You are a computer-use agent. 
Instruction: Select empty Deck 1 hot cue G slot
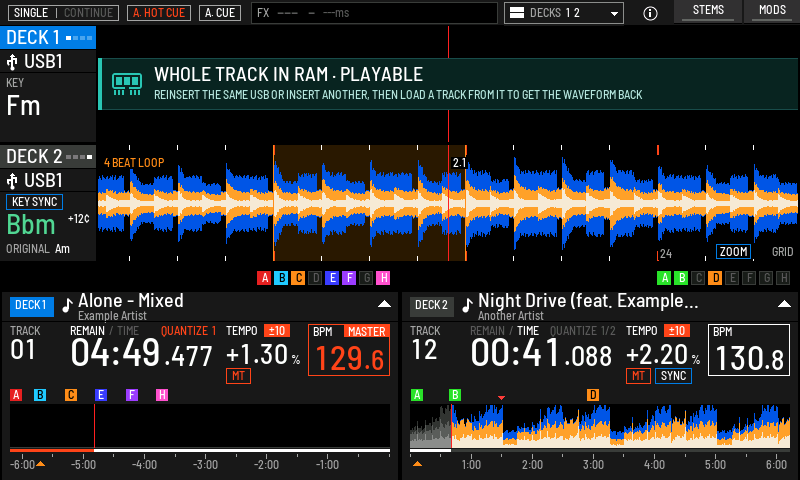pyautogui.click(x=366, y=278)
